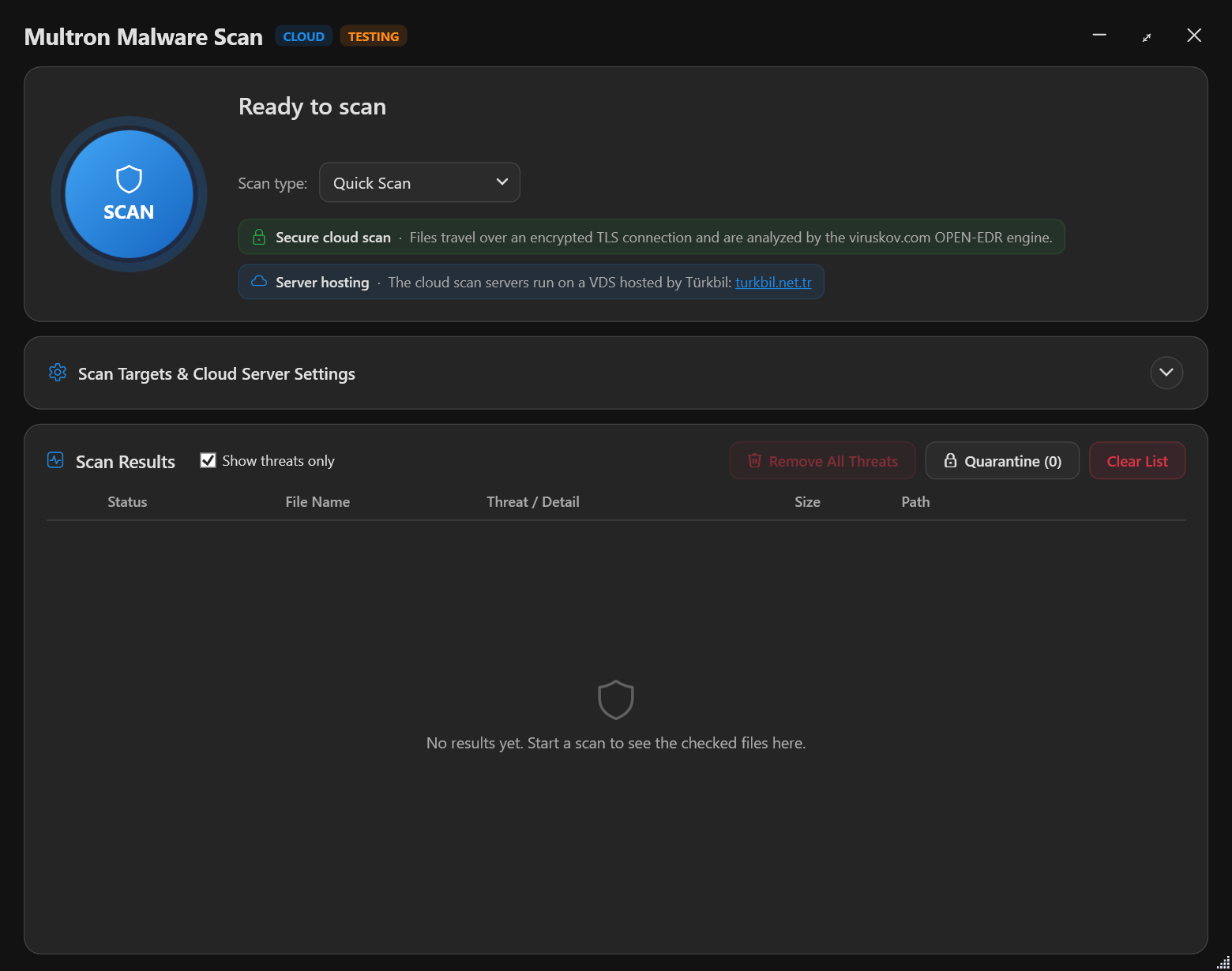Image resolution: width=1232 pixels, height=971 pixels.
Task: Expand Scan Targets & Cloud Server Settings chevron
Action: coord(1166,373)
